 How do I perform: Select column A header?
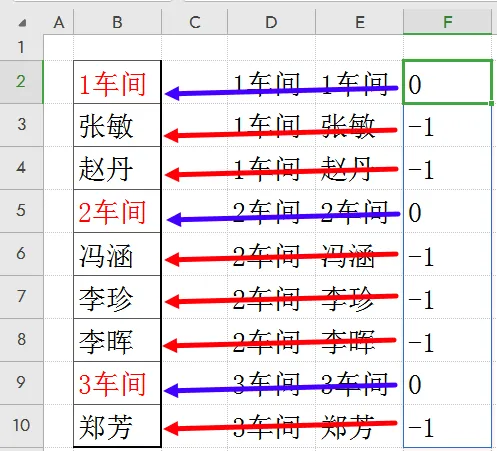[x=59, y=22]
